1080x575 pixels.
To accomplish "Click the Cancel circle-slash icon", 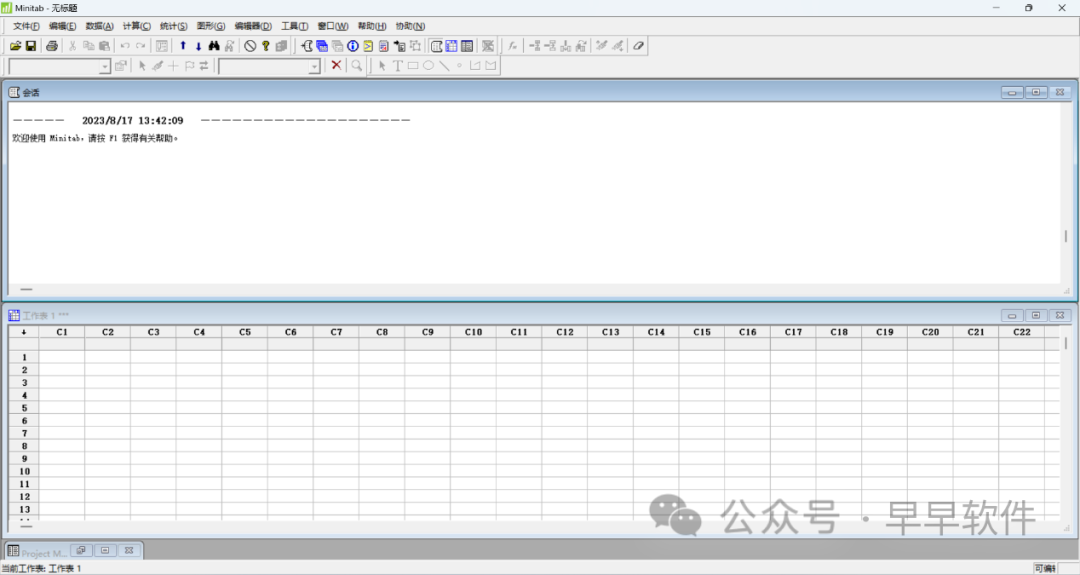I will tap(250, 46).
